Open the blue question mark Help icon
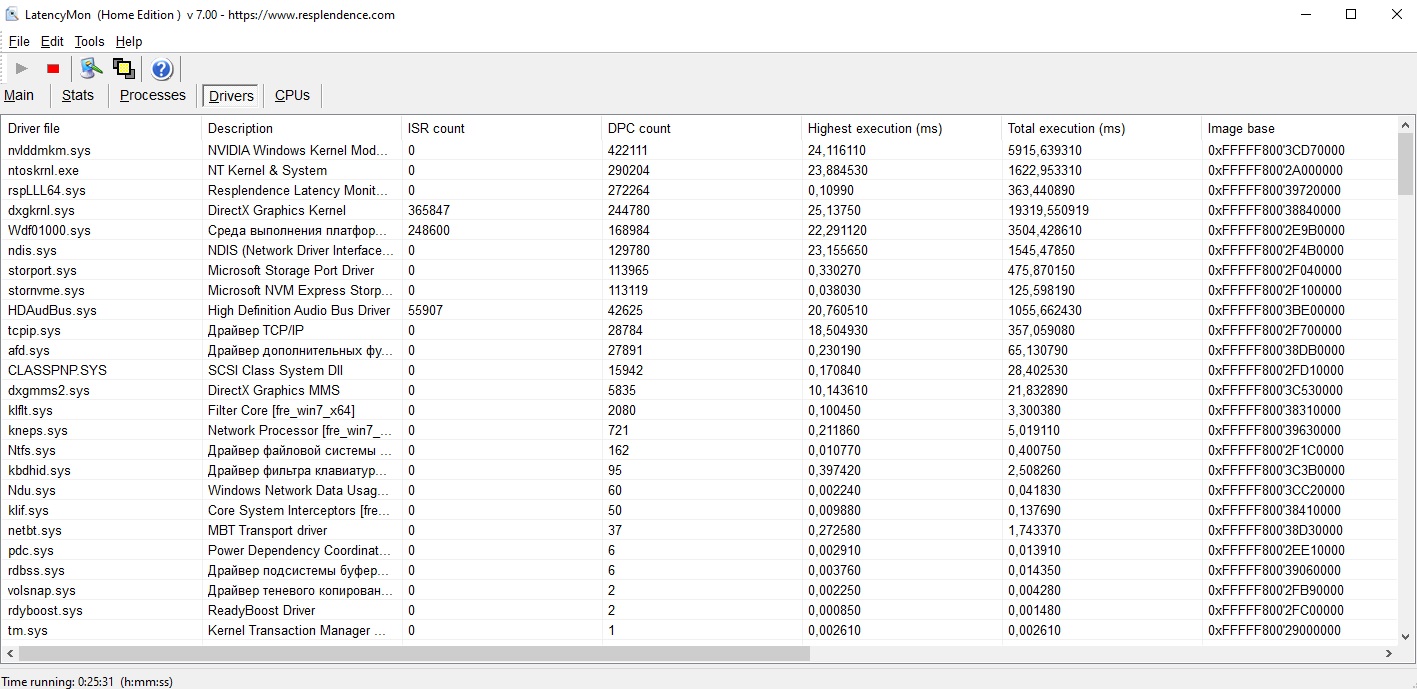Screen dimensions: 1417x689 click(162, 69)
